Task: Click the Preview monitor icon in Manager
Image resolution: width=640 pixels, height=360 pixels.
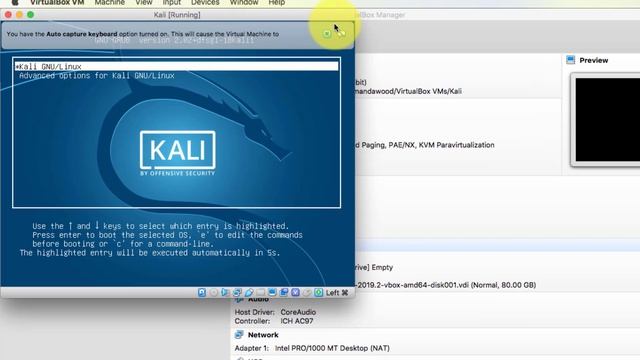Action: pos(571,60)
